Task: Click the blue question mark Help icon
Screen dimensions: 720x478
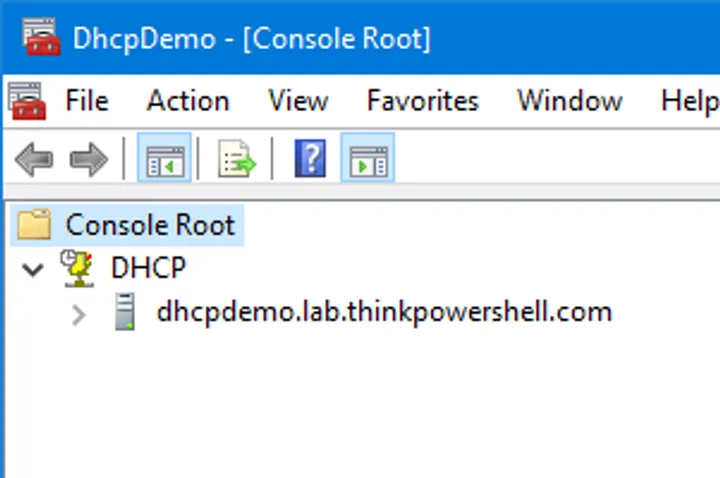Action: [310, 160]
